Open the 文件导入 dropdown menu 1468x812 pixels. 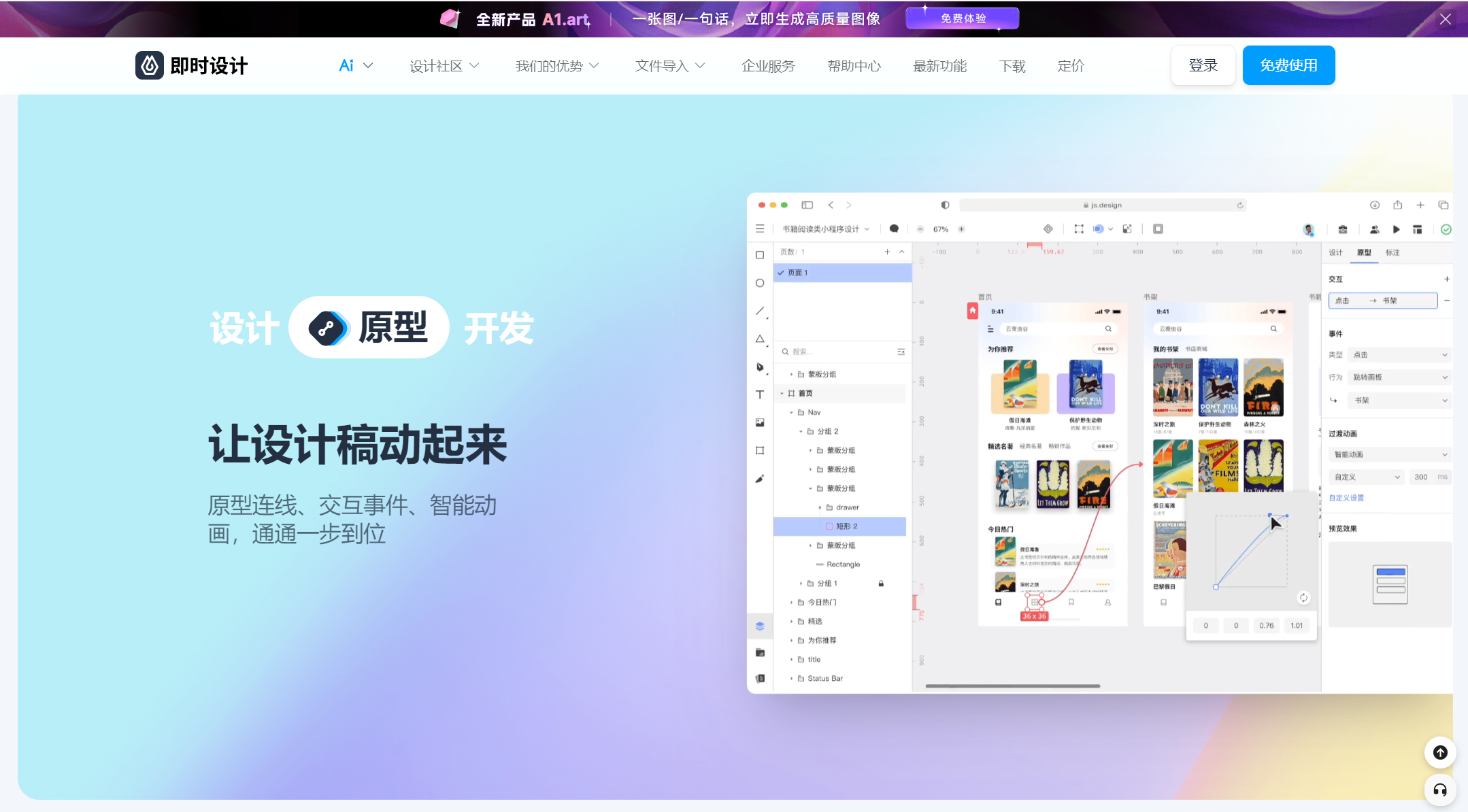(x=669, y=66)
